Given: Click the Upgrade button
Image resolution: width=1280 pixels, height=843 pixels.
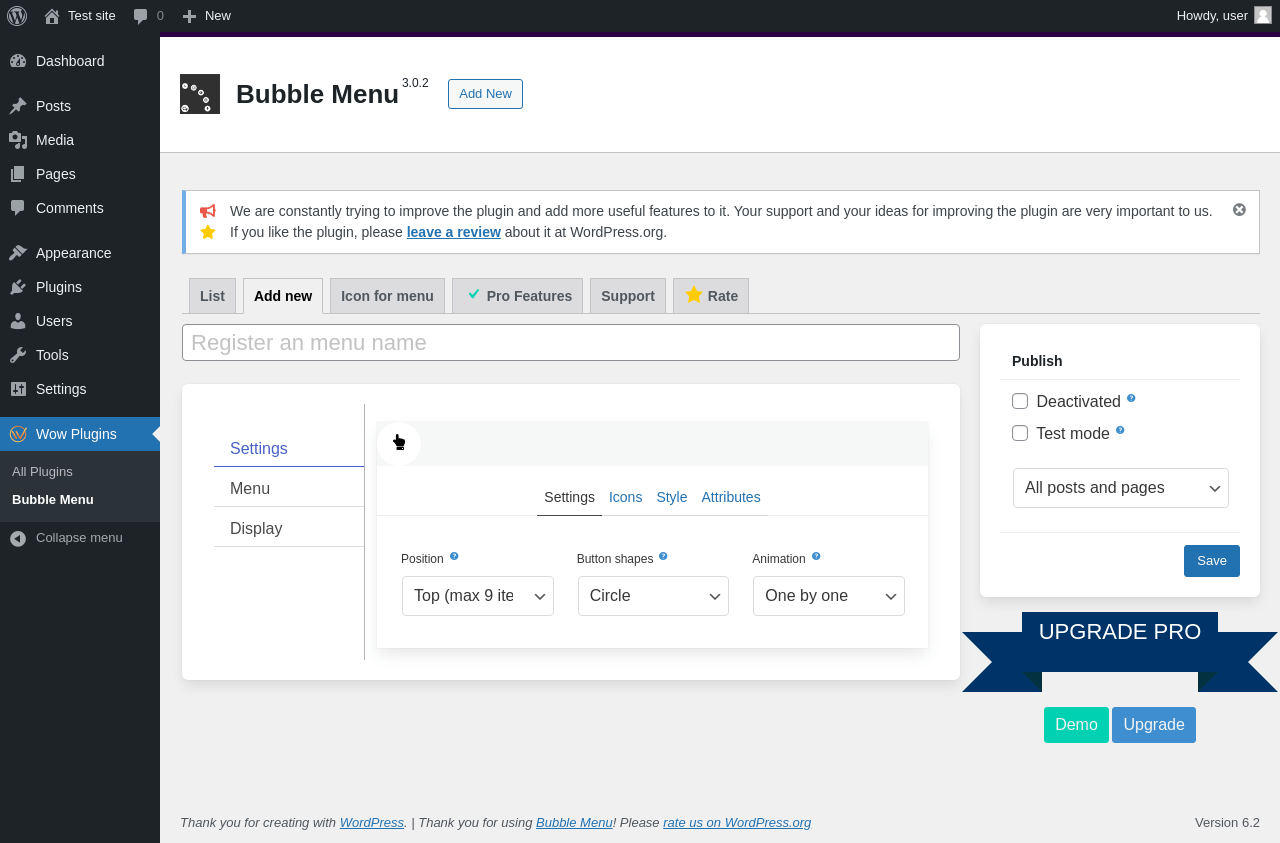Looking at the screenshot, I should [x=1154, y=725].
